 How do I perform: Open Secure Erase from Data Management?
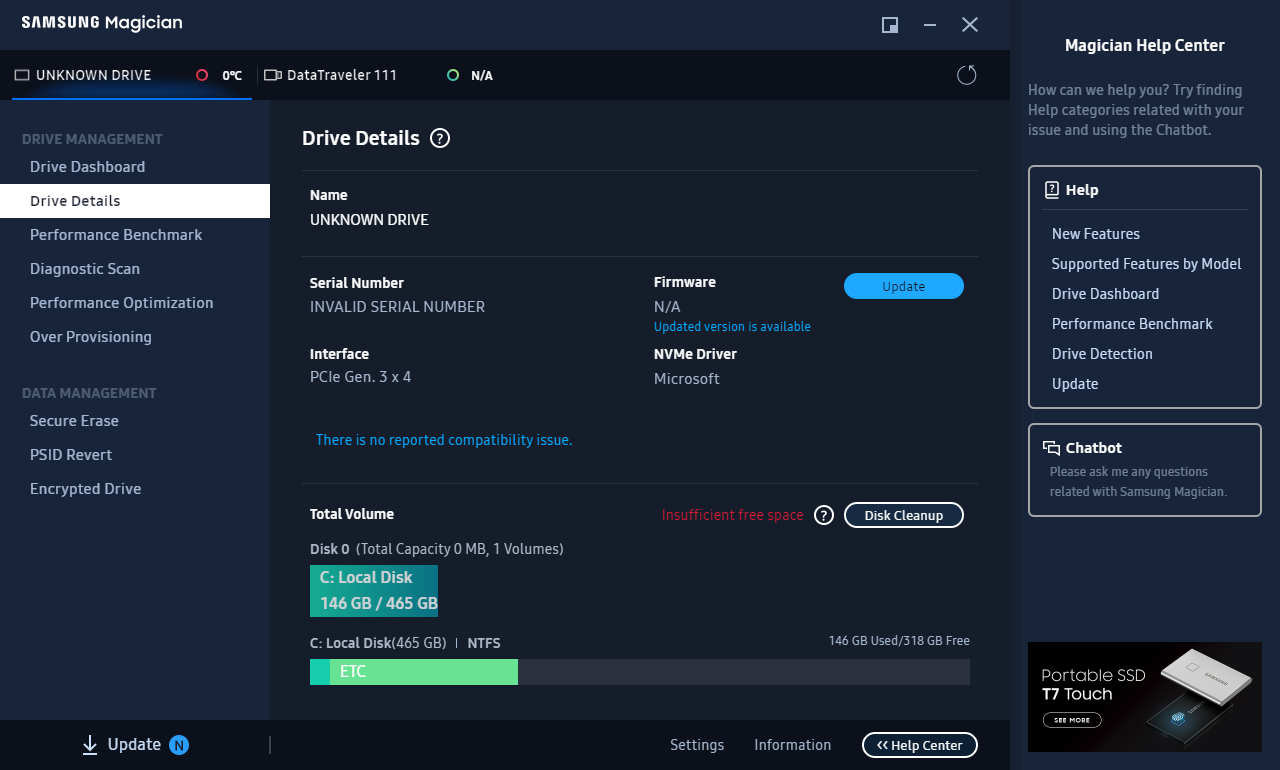click(x=74, y=421)
